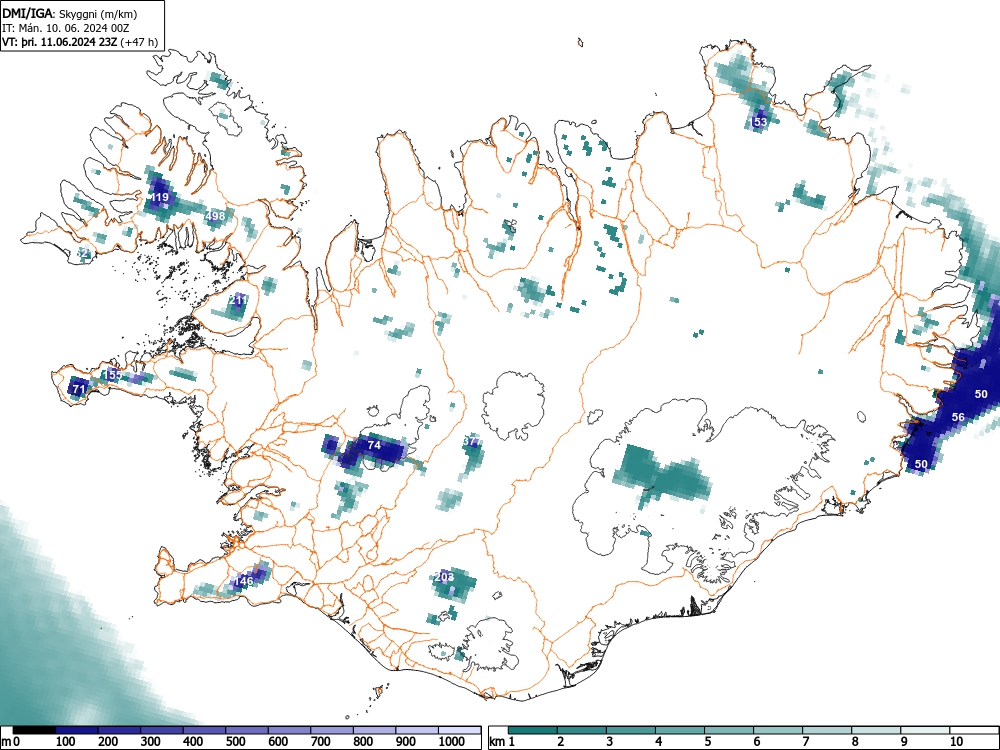Click the 74 visibility value

(374, 445)
